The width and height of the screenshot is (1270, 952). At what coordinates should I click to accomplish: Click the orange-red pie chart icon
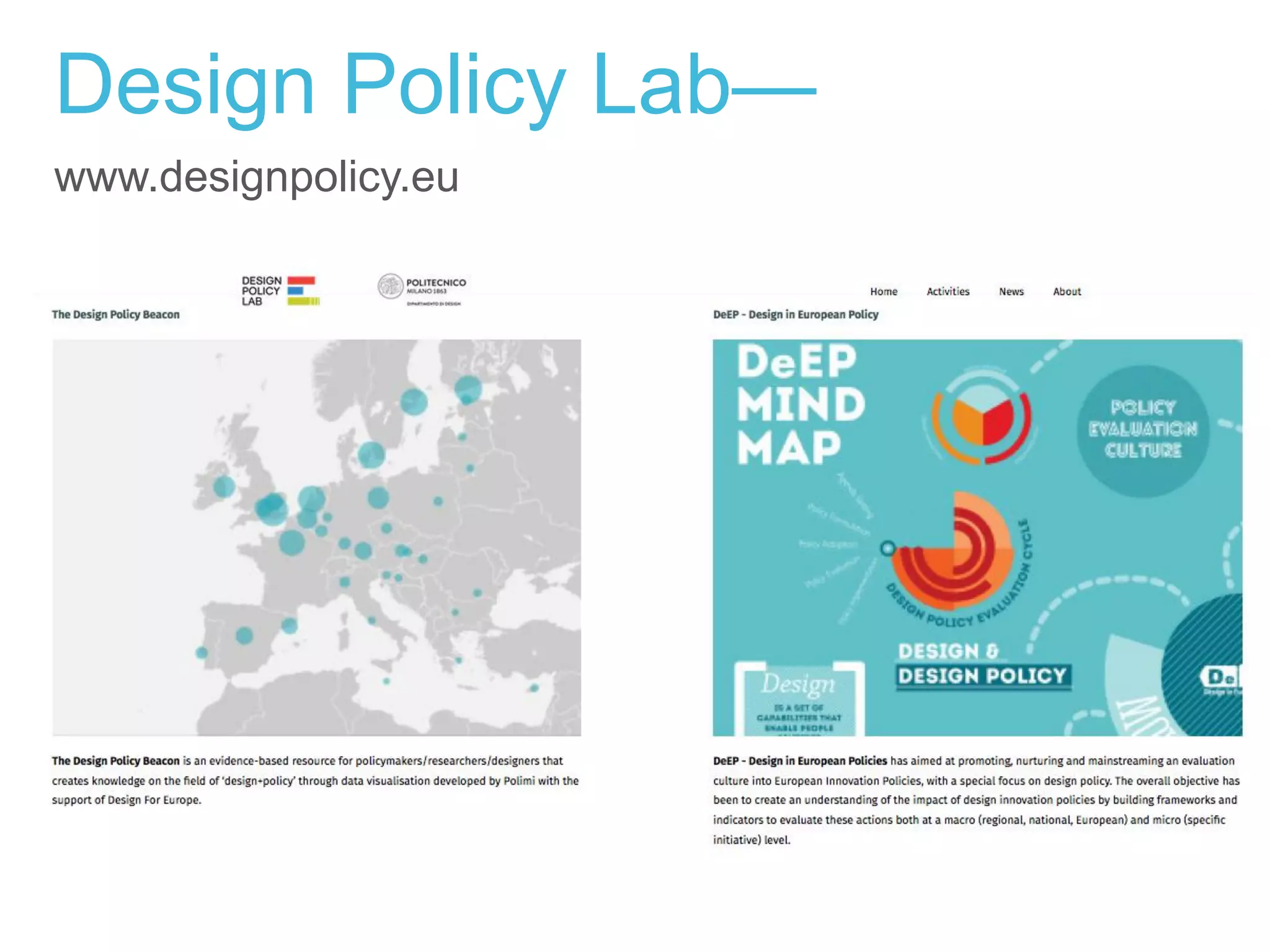[x=981, y=414]
